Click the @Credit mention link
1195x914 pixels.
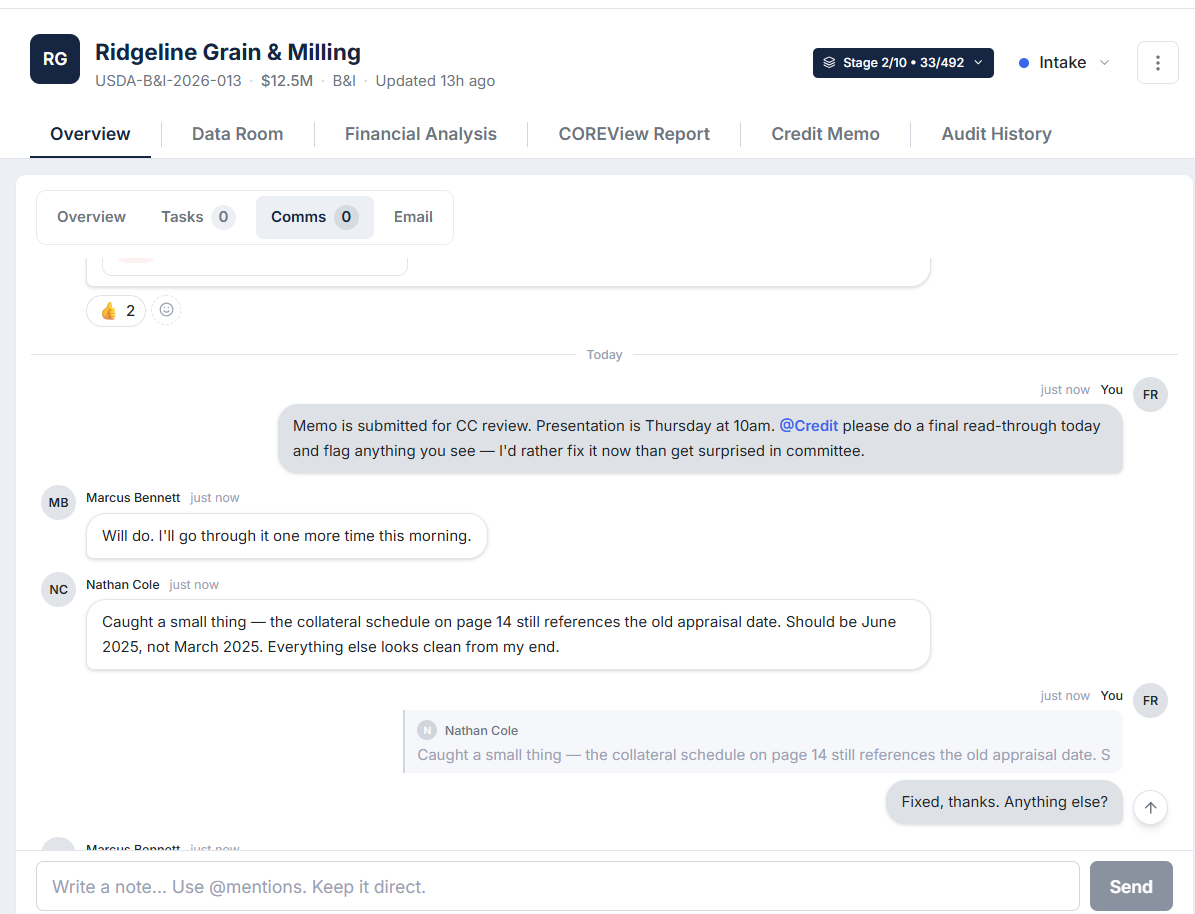(809, 425)
